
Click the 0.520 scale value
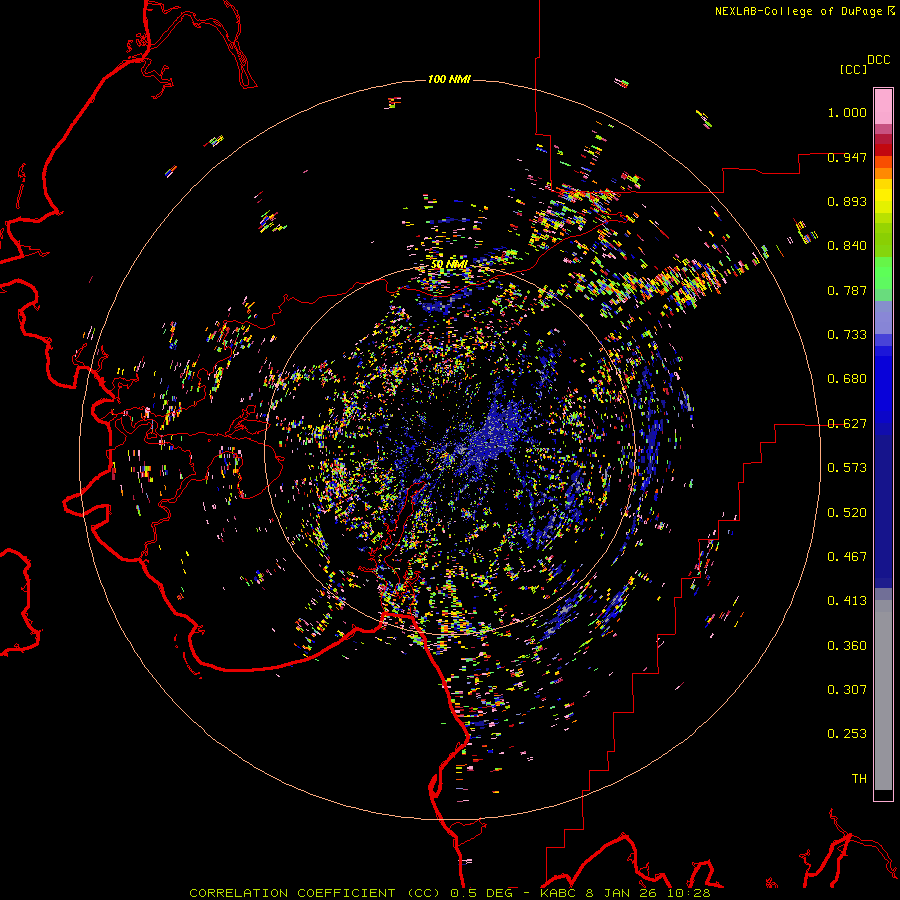point(847,513)
